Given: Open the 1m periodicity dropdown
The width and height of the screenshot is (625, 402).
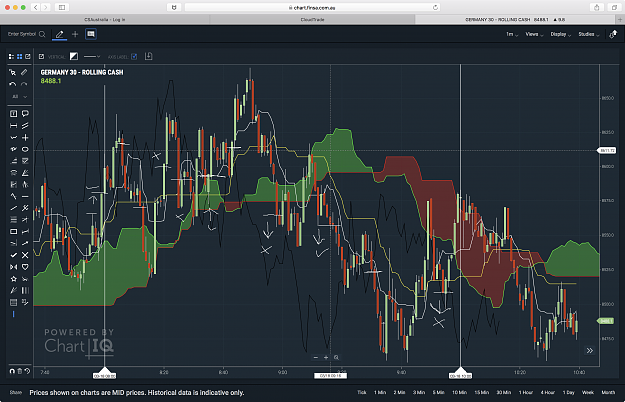Looking at the screenshot, I should [512, 34].
